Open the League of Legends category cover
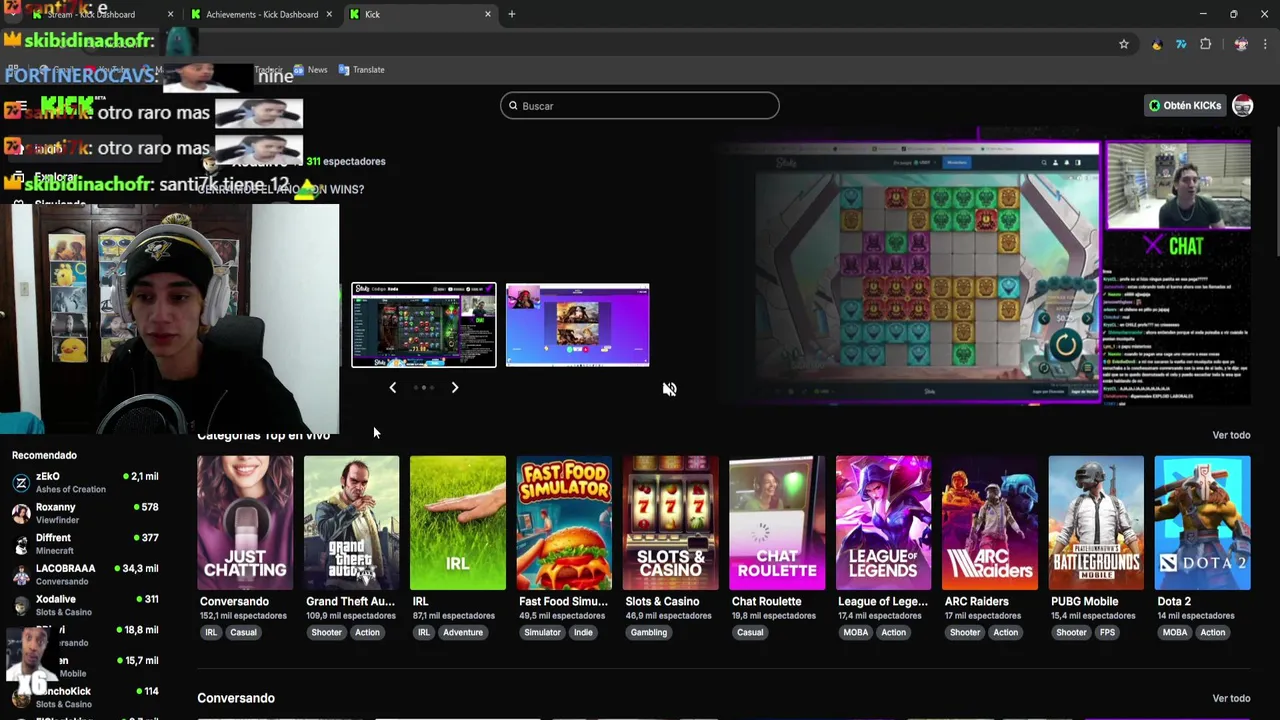 883,523
